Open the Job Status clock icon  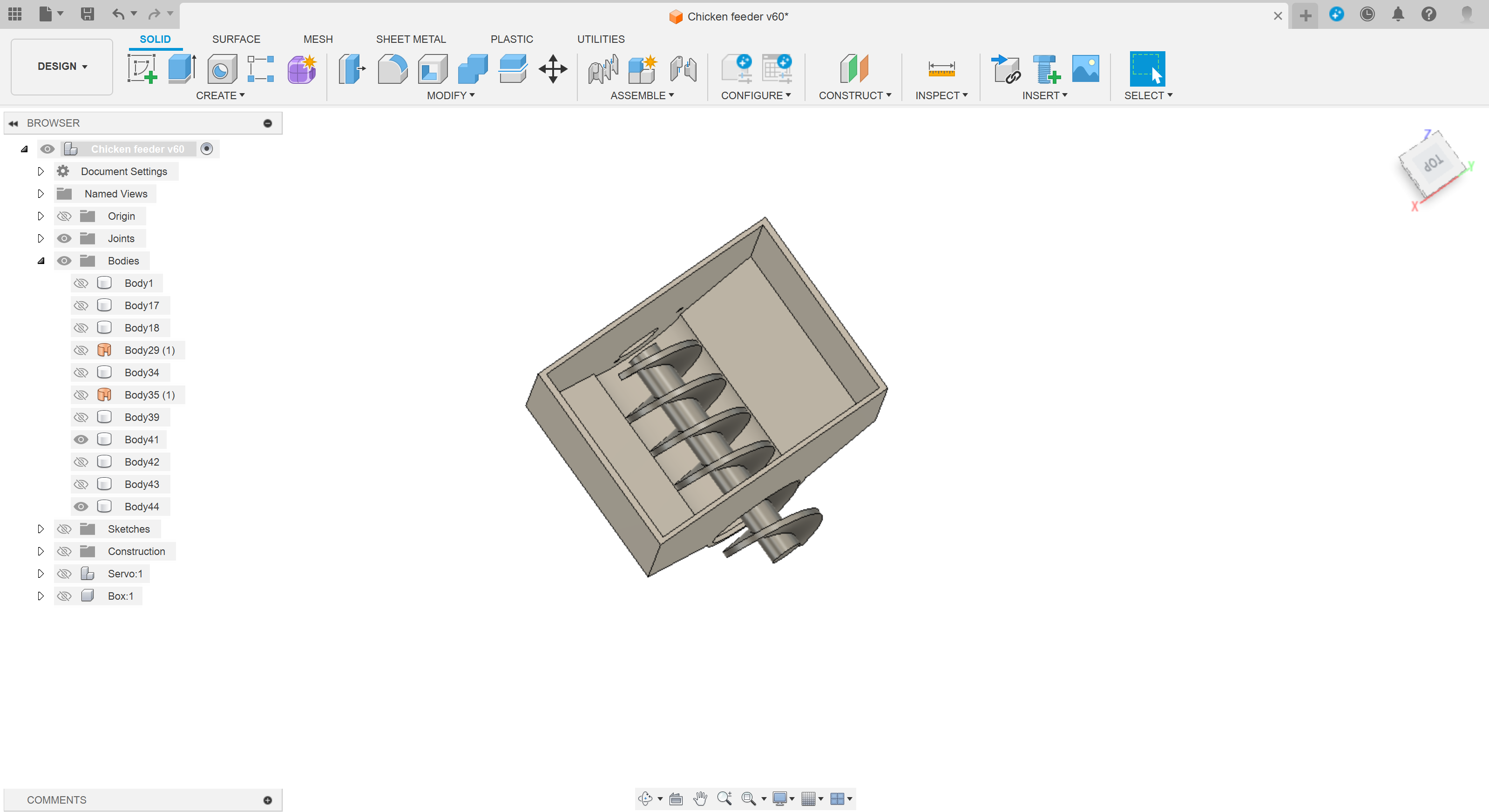pyautogui.click(x=1367, y=14)
